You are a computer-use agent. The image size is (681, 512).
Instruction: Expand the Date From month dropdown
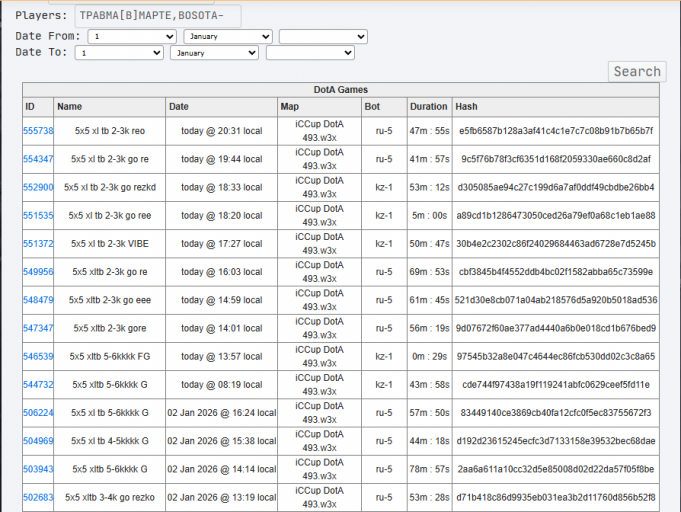(x=228, y=36)
